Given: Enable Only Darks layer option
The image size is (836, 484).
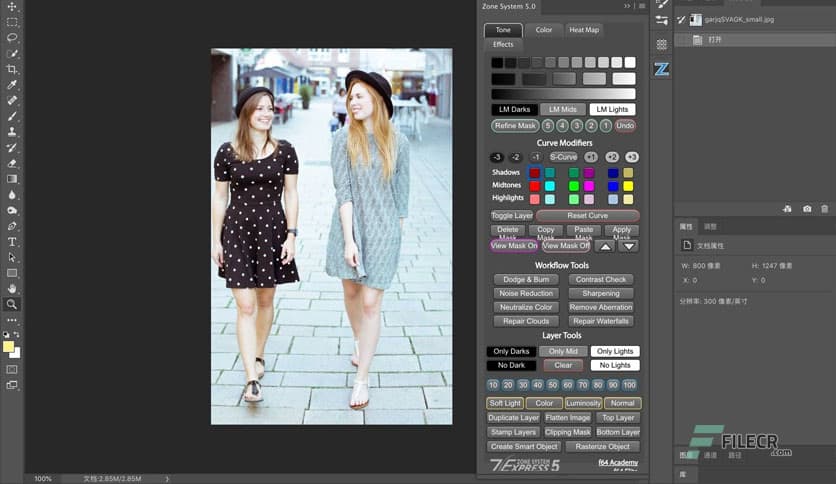Looking at the screenshot, I should tap(511, 351).
